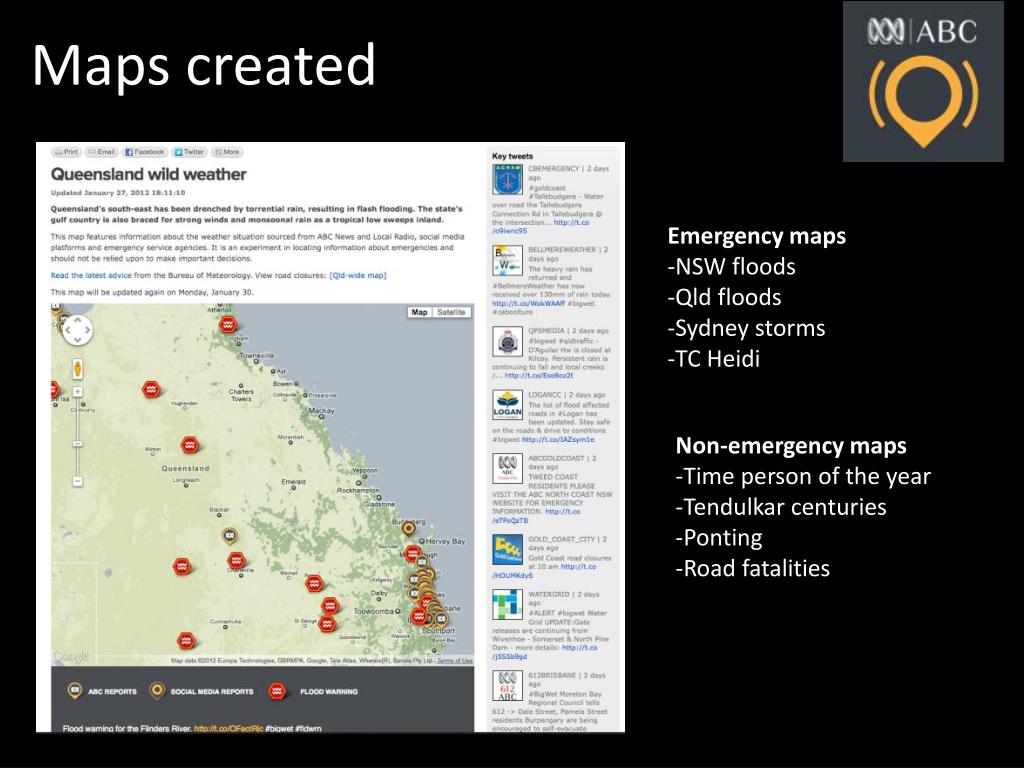Open the CBEMERGENCY tweet avatar
1024x768 pixels.
507,181
